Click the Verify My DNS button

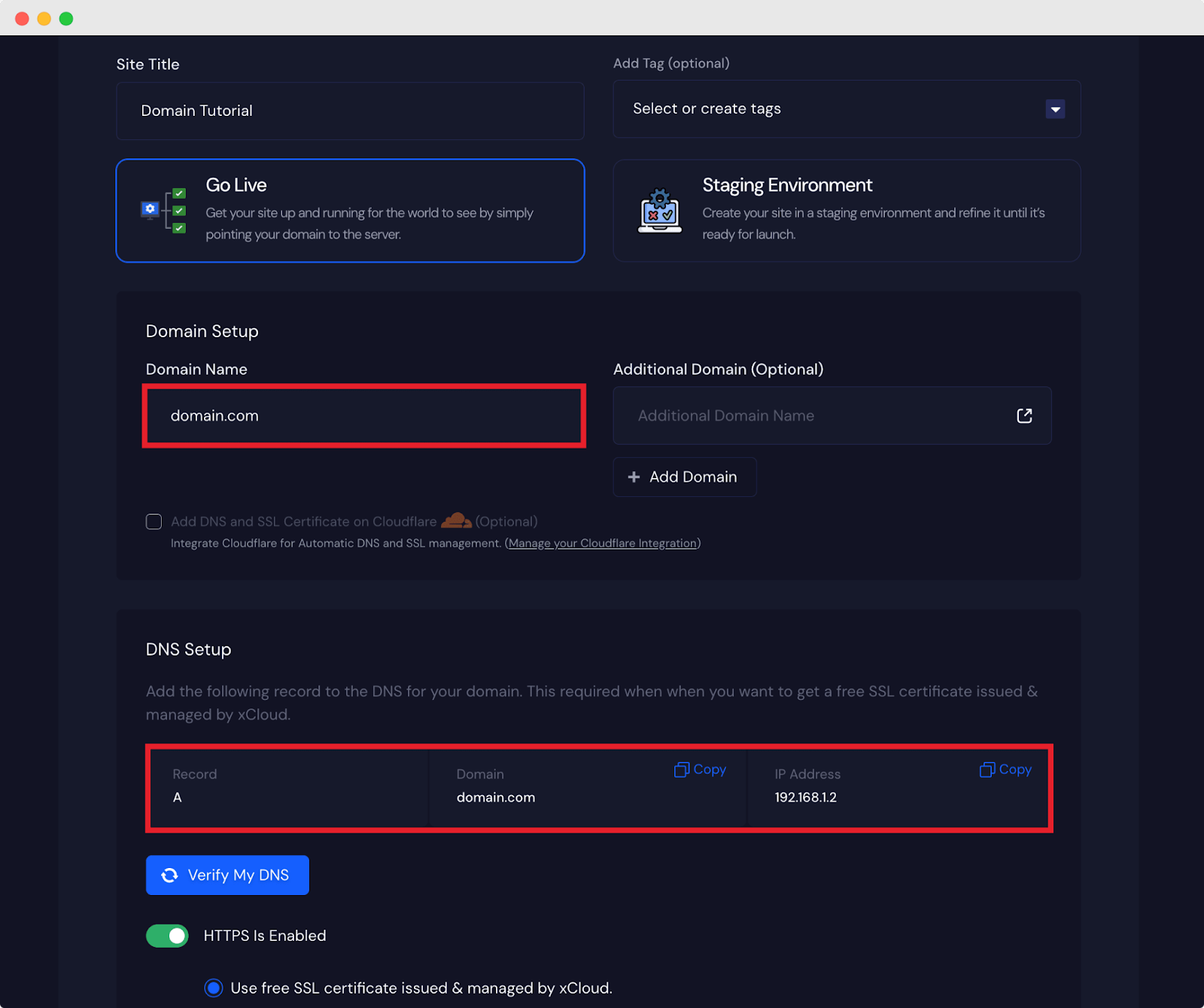227,875
